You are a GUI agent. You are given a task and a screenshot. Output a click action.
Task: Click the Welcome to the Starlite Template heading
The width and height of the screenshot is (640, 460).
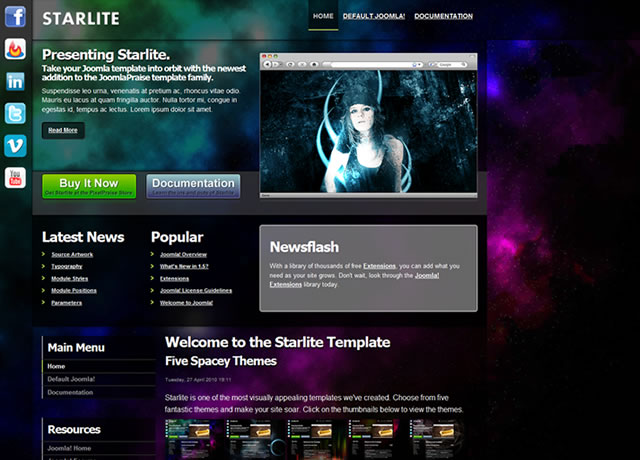coord(278,342)
